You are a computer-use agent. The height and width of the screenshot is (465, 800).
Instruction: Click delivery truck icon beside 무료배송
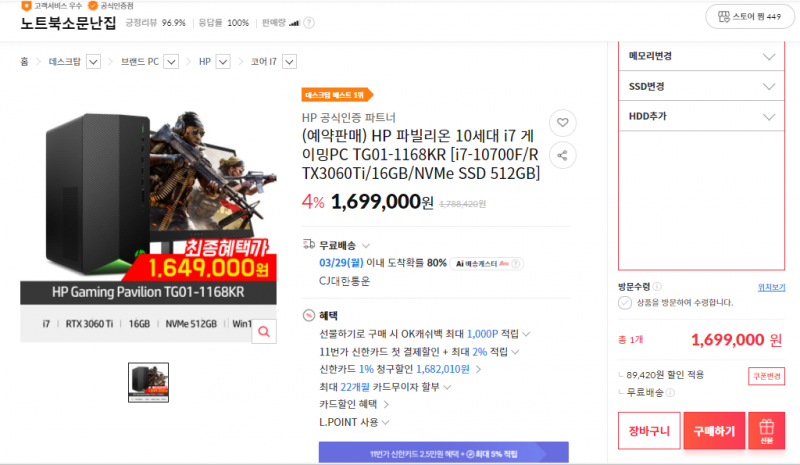309,244
